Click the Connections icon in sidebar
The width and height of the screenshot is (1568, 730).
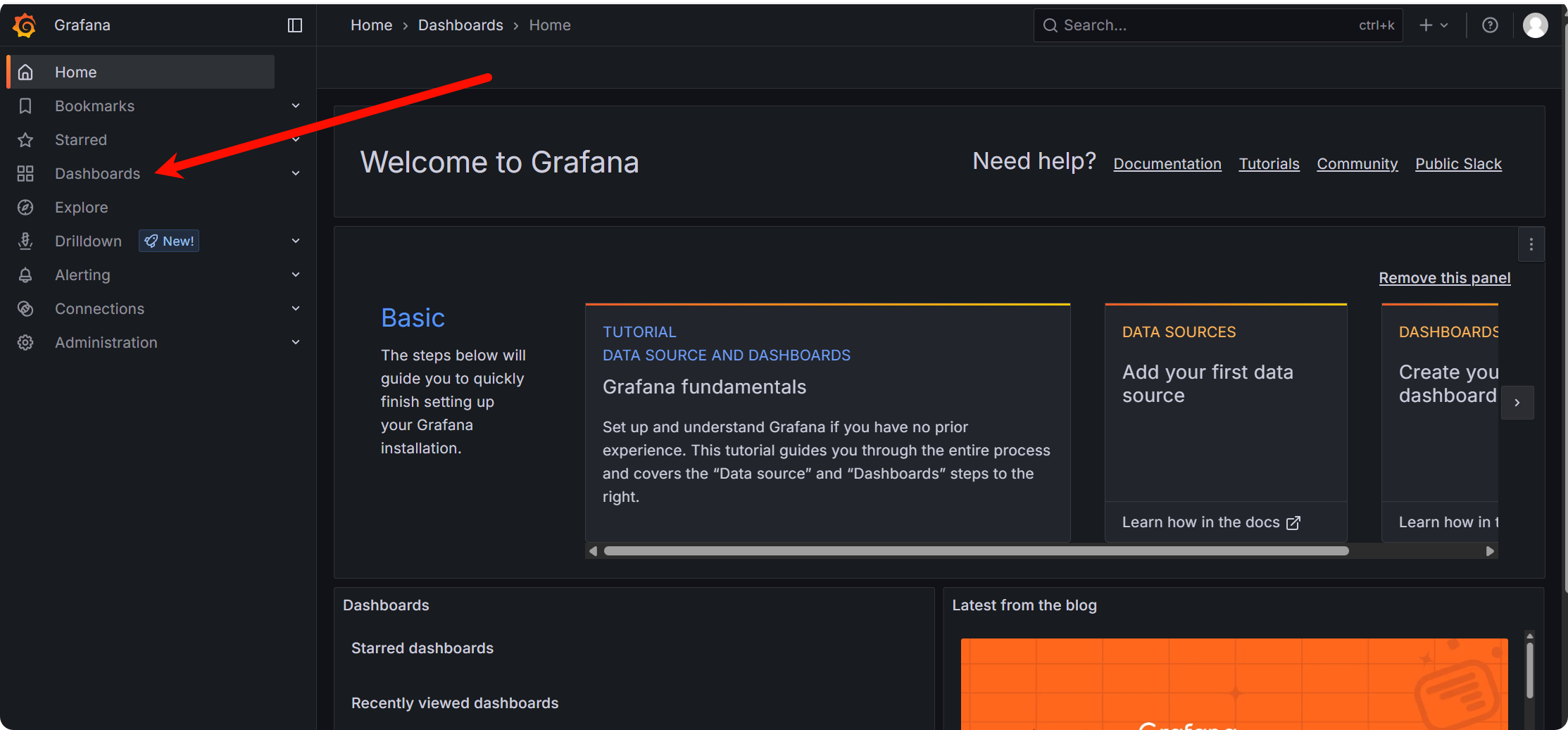[x=25, y=308]
